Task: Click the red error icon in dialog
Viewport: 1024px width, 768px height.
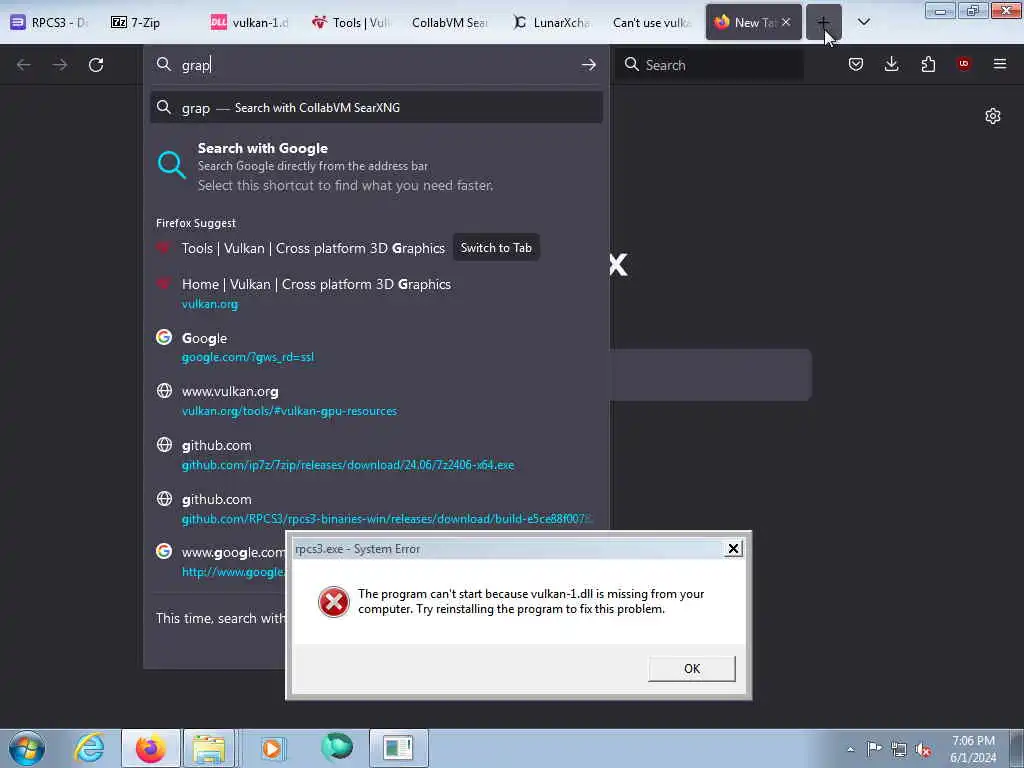Action: [x=334, y=601]
